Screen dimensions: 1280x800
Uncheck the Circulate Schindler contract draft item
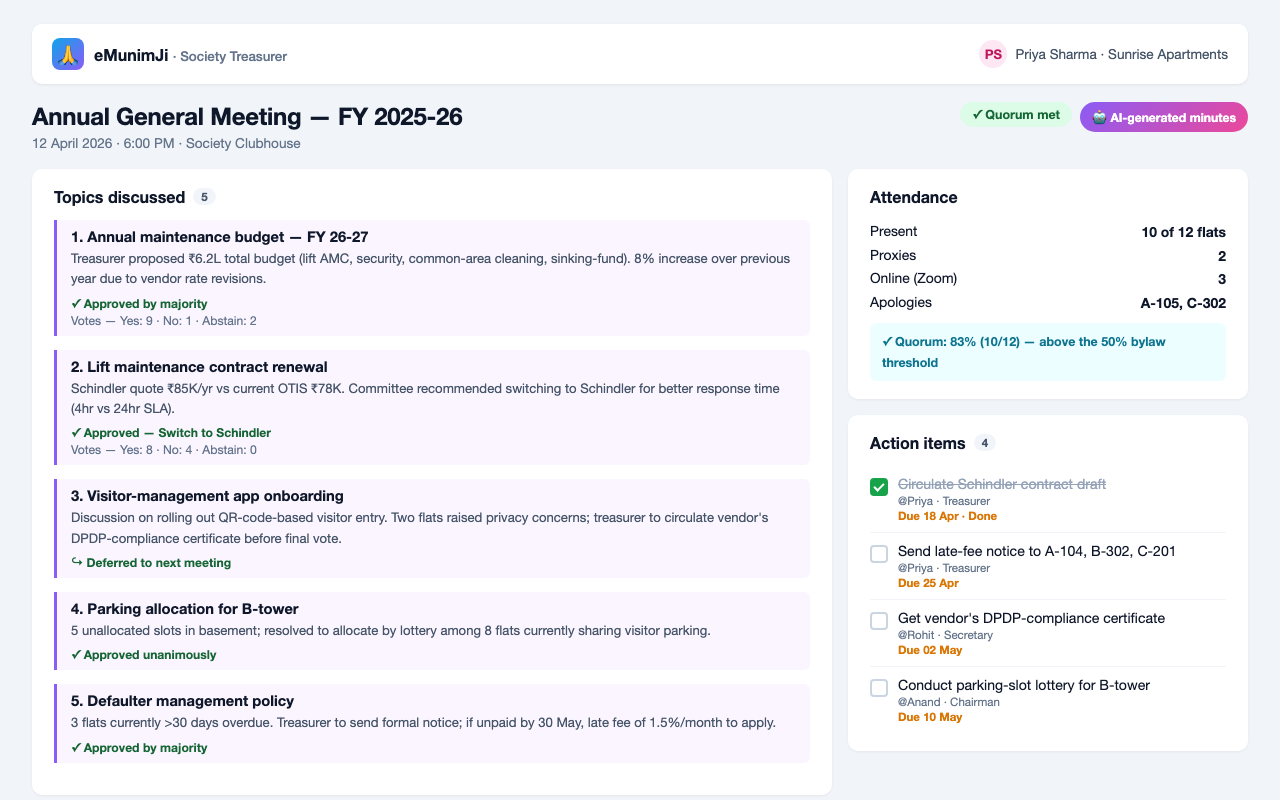[x=879, y=487]
